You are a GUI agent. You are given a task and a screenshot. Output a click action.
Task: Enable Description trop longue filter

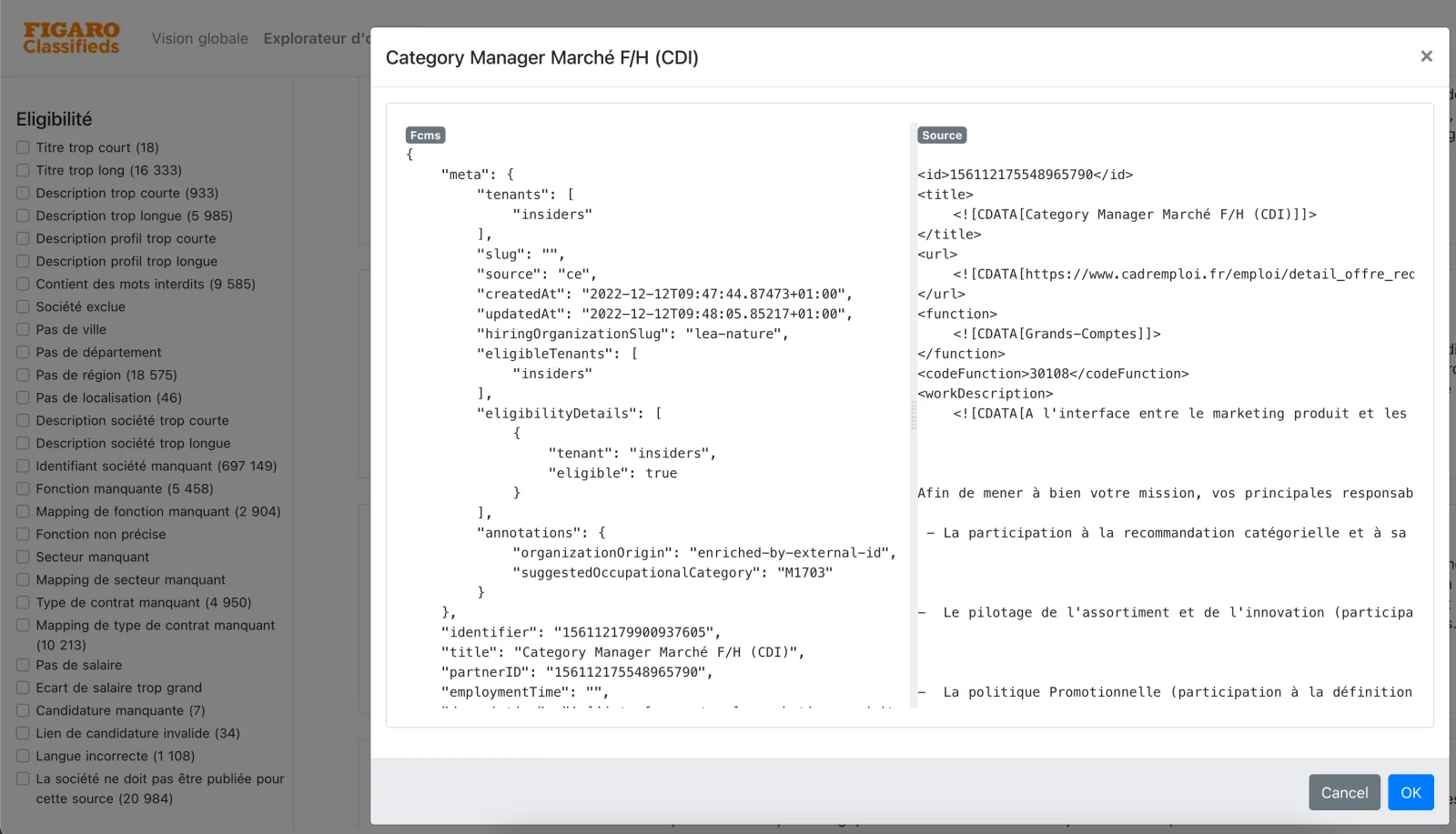(x=23, y=216)
